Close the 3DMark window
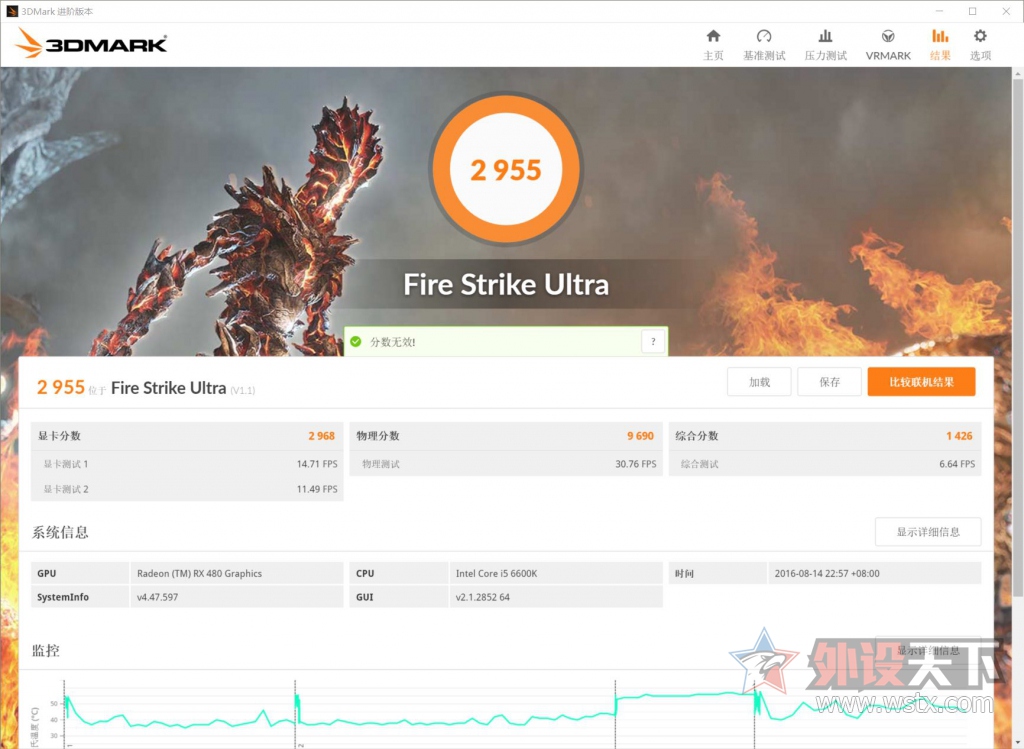1024x749 pixels. coord(1006,11)
